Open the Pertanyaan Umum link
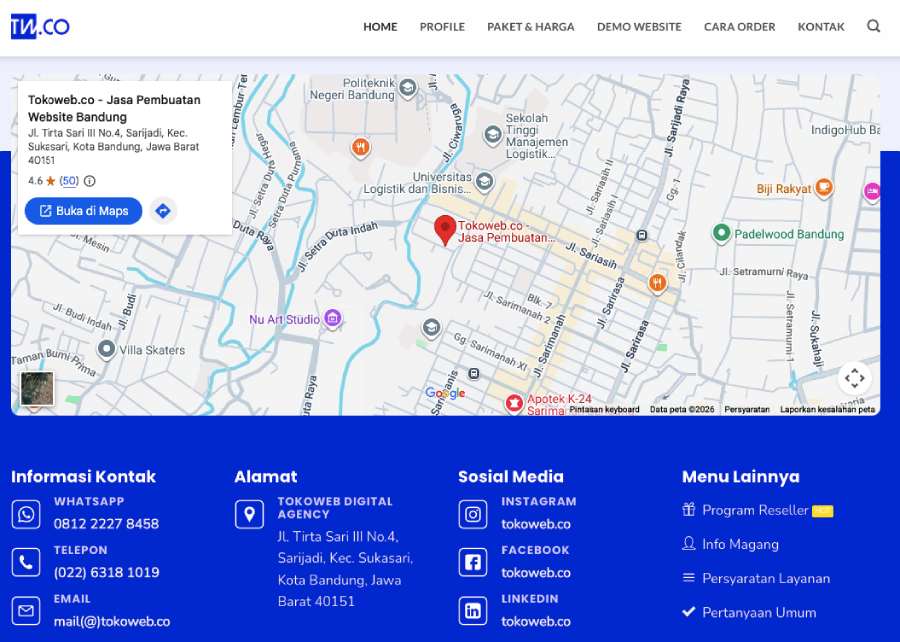Image resolution: width=900 pixels, height=642 pixels. click(759, 612)
